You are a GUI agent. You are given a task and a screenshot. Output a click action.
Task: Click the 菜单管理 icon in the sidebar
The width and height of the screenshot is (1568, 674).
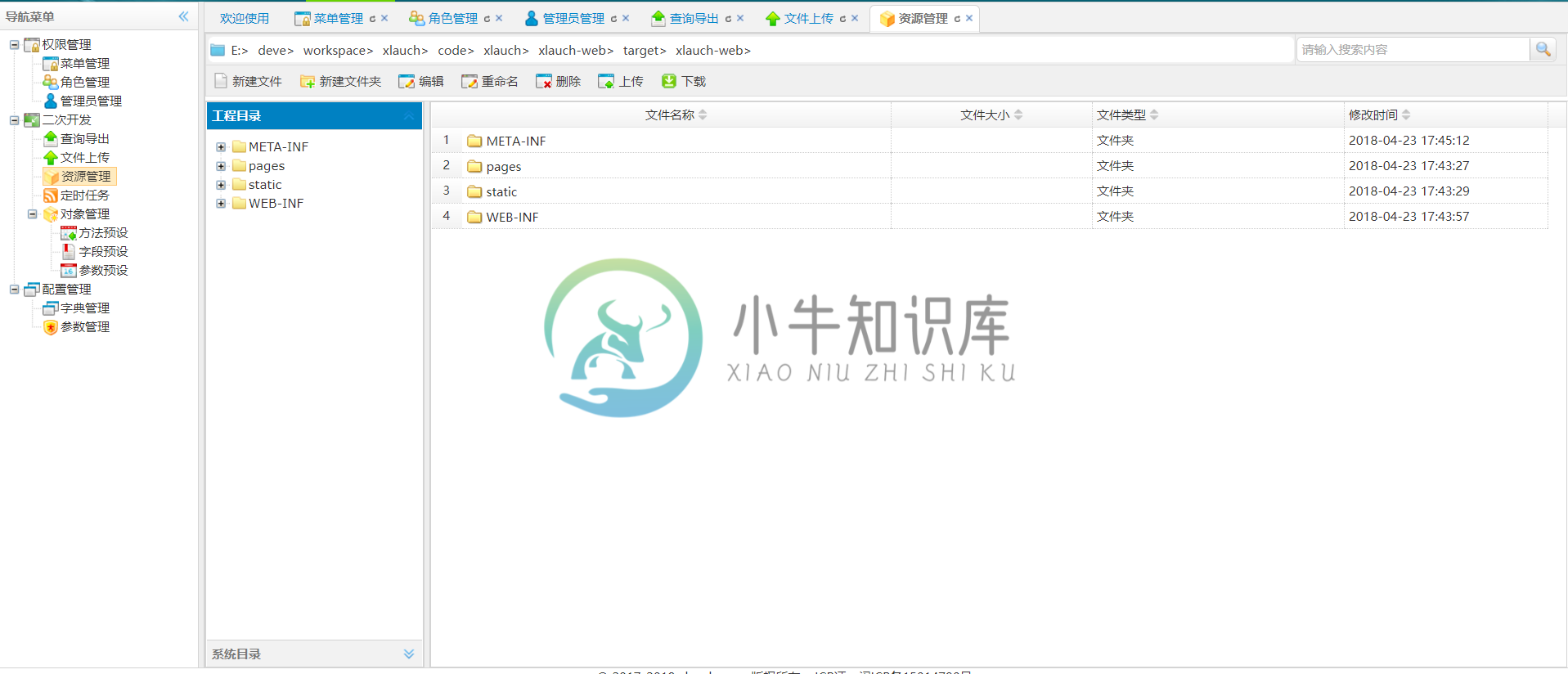pyautogui.click(x=51, y=63)
